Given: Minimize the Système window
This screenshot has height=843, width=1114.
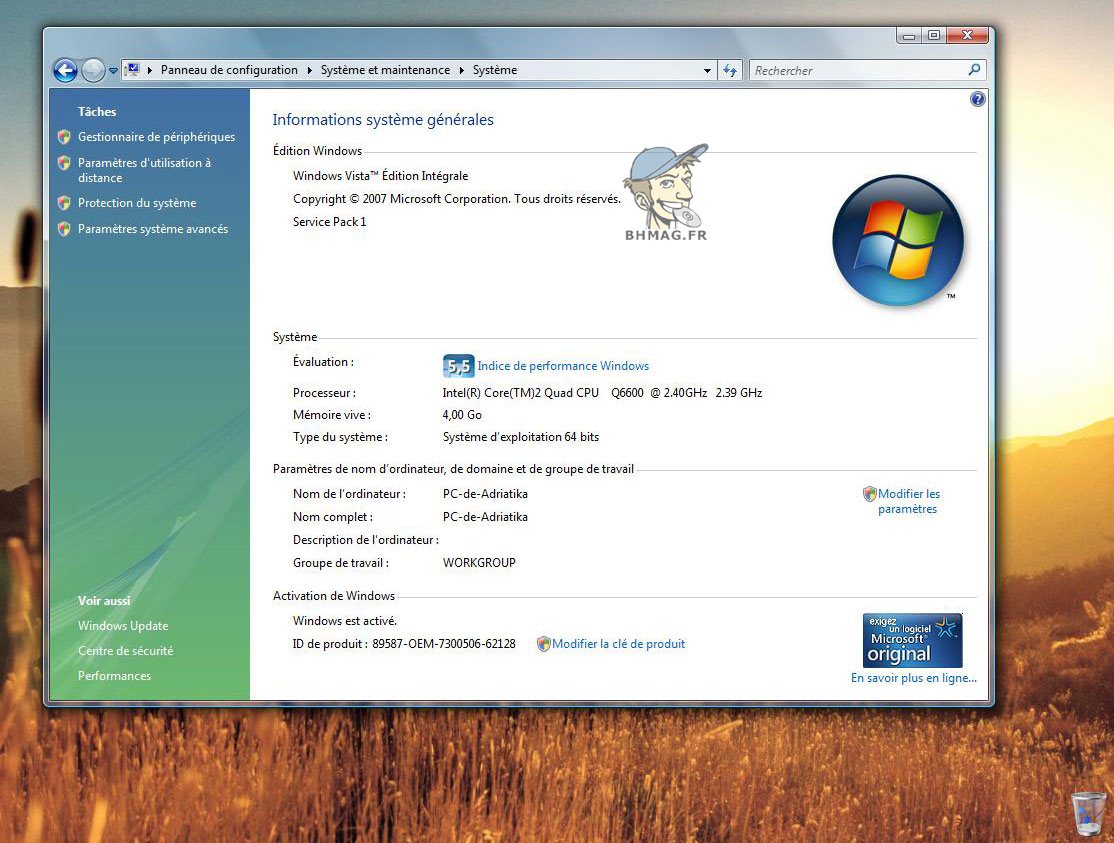Looking at the screenshot, I should 909,36.
